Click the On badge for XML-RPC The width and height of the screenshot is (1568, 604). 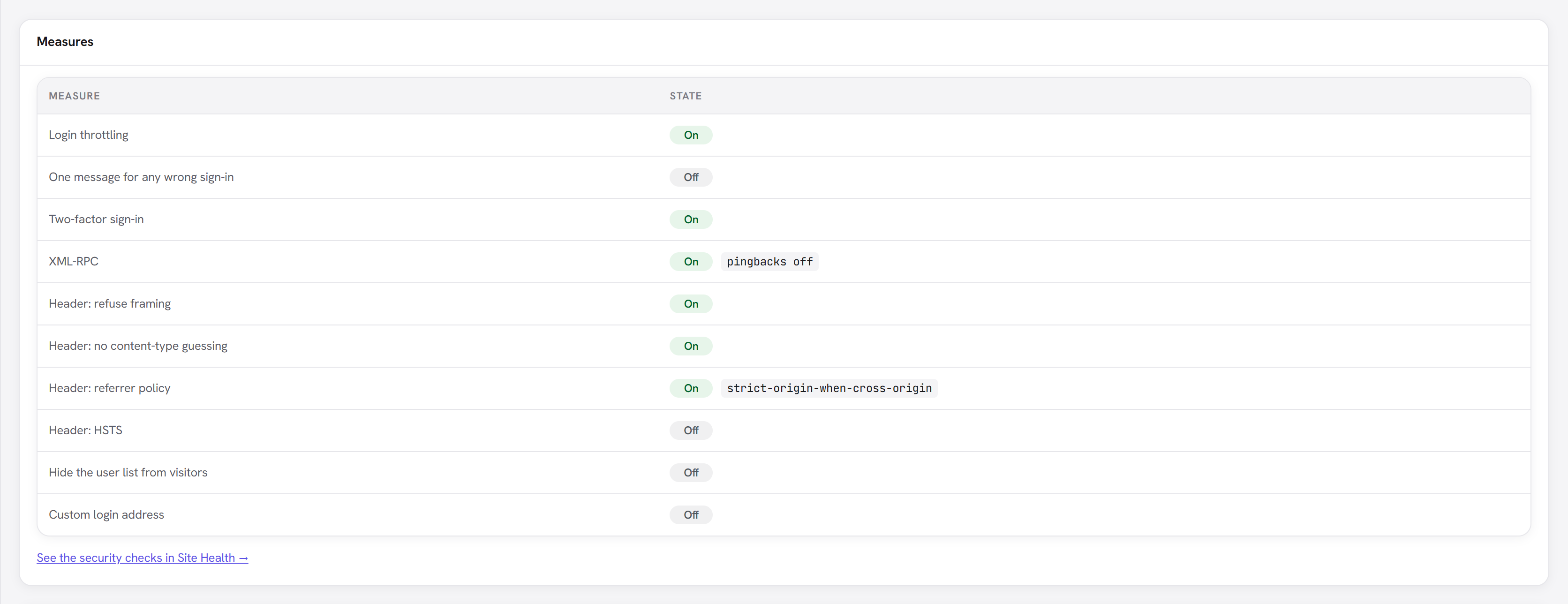(691, 261)
